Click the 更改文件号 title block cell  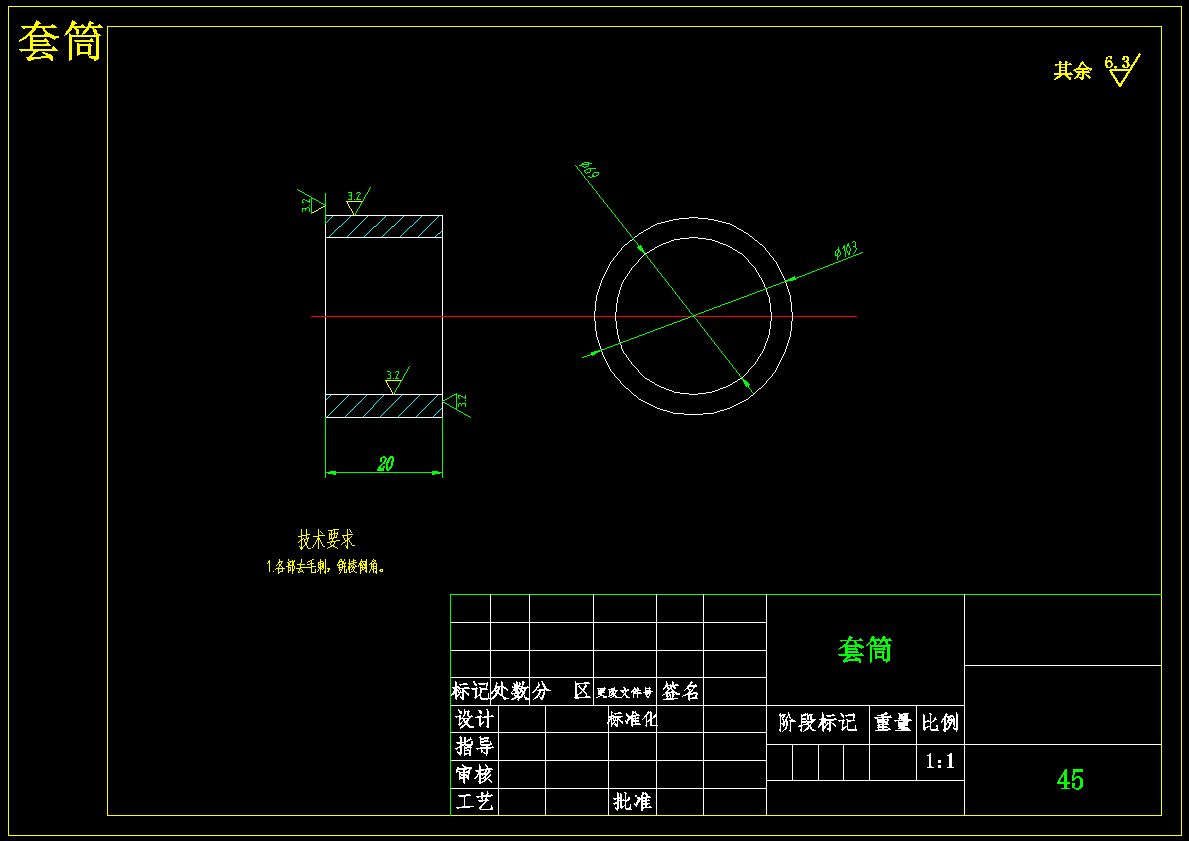click(x=625, y=692)
